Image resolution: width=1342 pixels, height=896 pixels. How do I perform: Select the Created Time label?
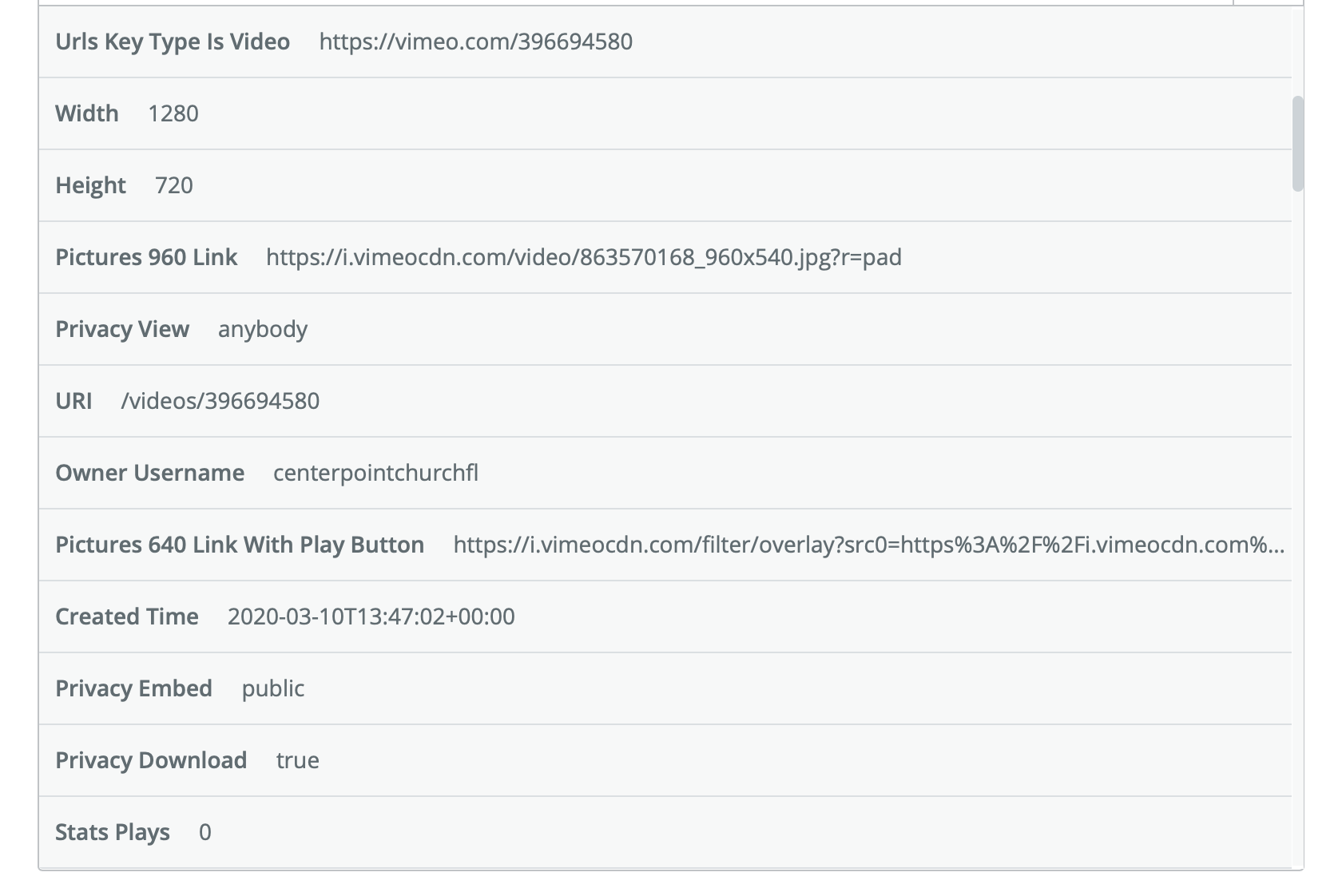127,616
